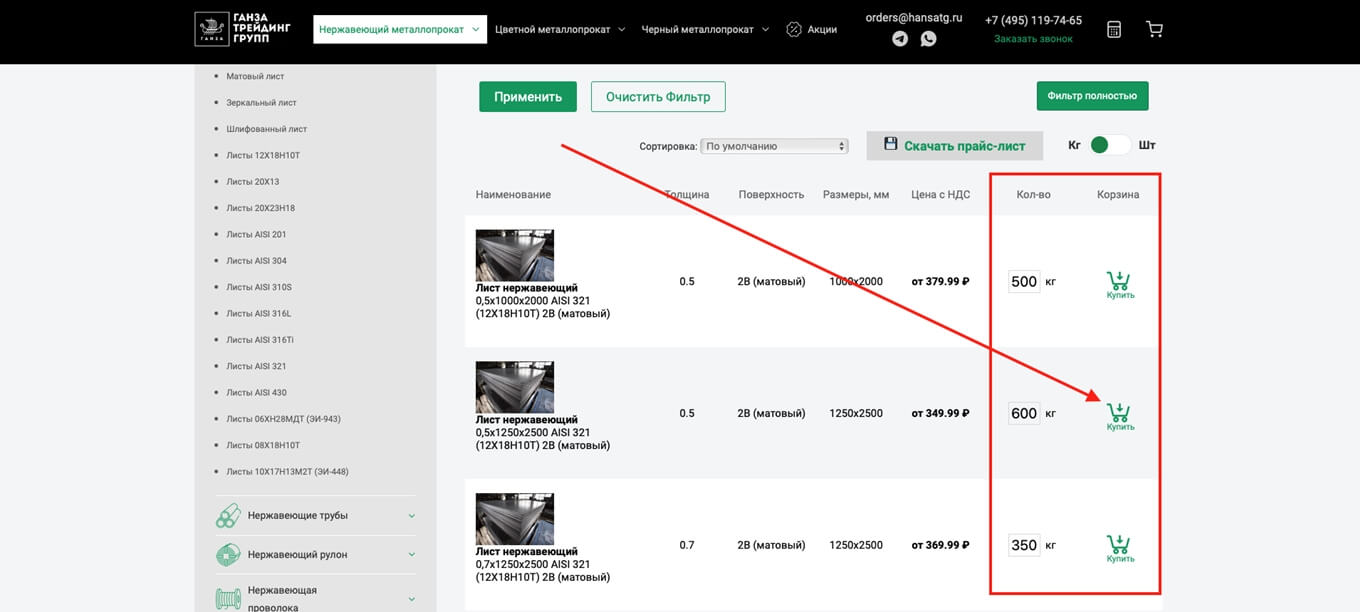Buy the 0,7x1250x2500 sheet via cart icon

click(1120, 549)
